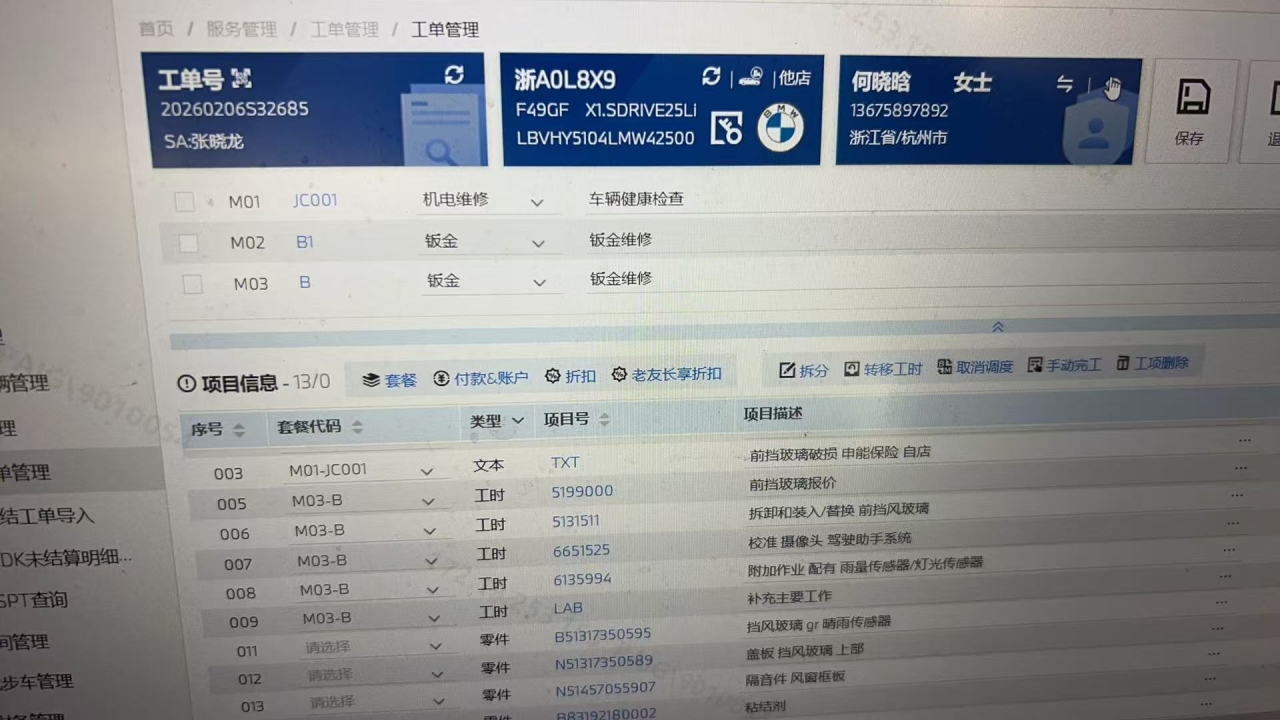Expand the 类型 column filter dropdown

(518, 421)
